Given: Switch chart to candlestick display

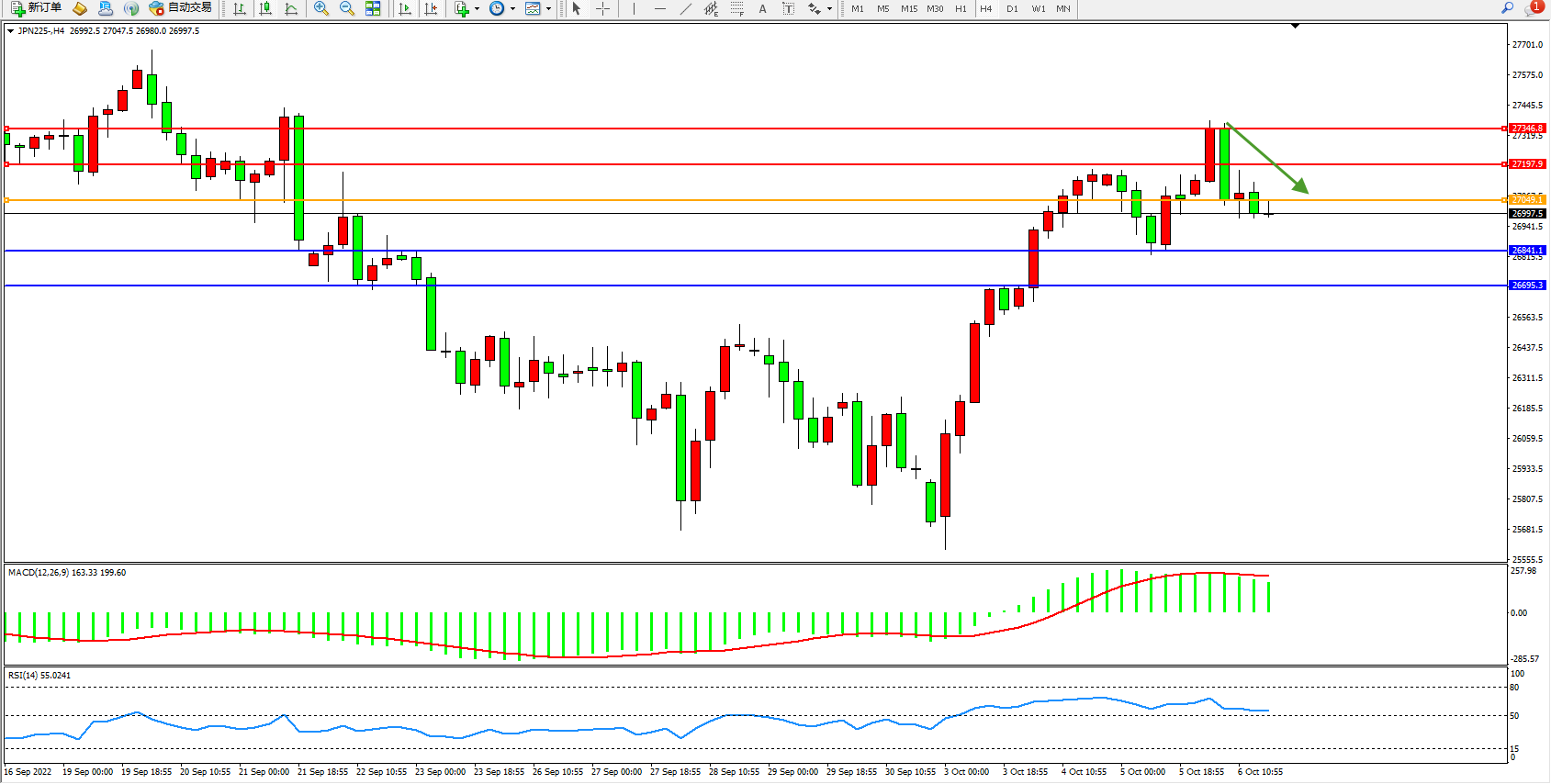Looking at the screenshot, I should [265, 8].
